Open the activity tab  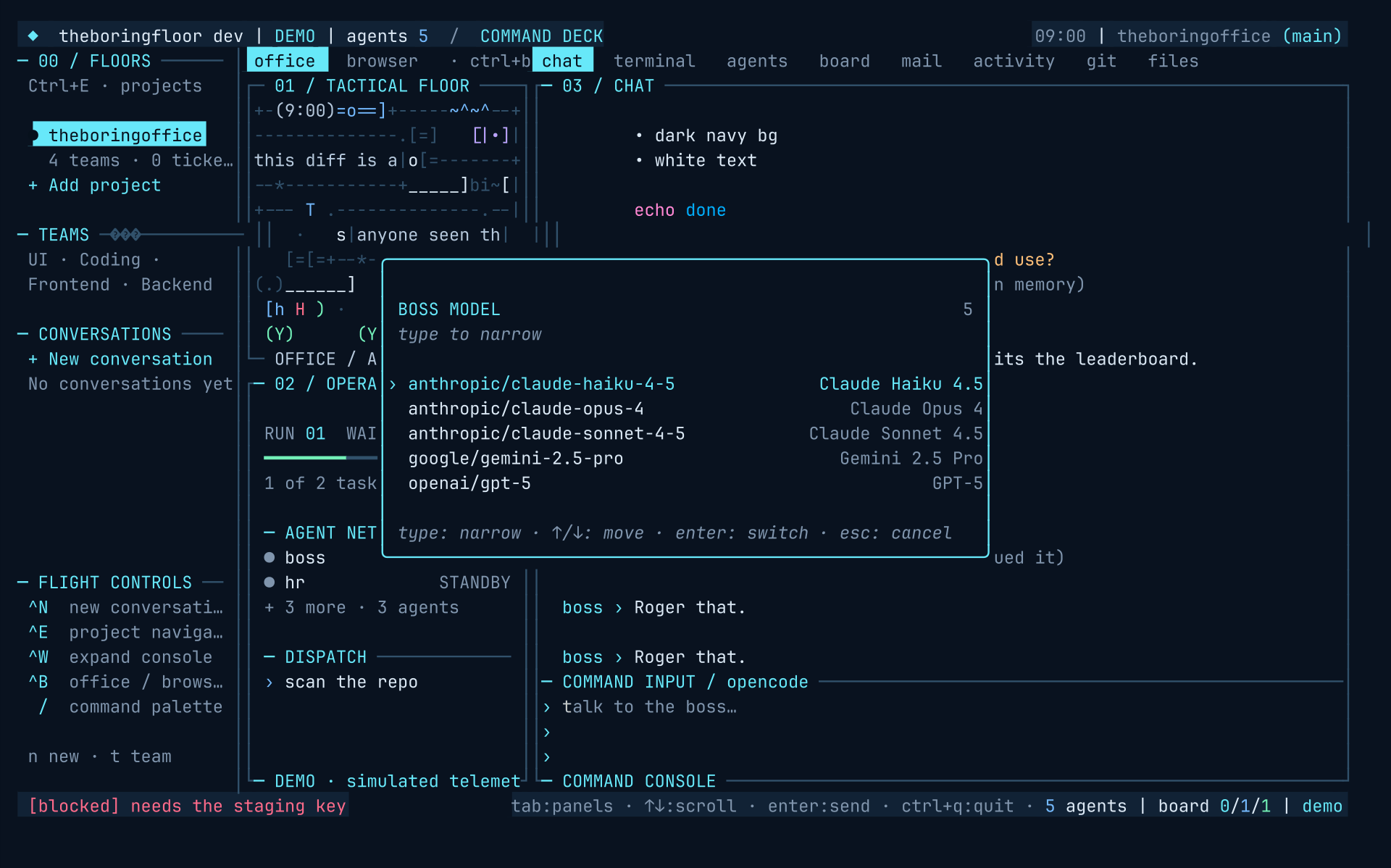[1014, 61]
